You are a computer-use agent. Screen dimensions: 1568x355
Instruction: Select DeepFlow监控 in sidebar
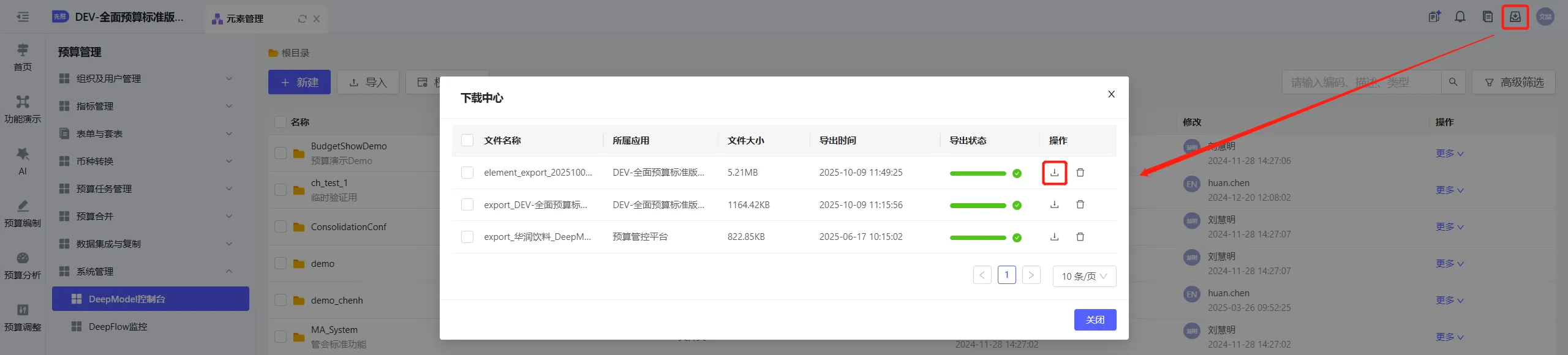point(118,327)
